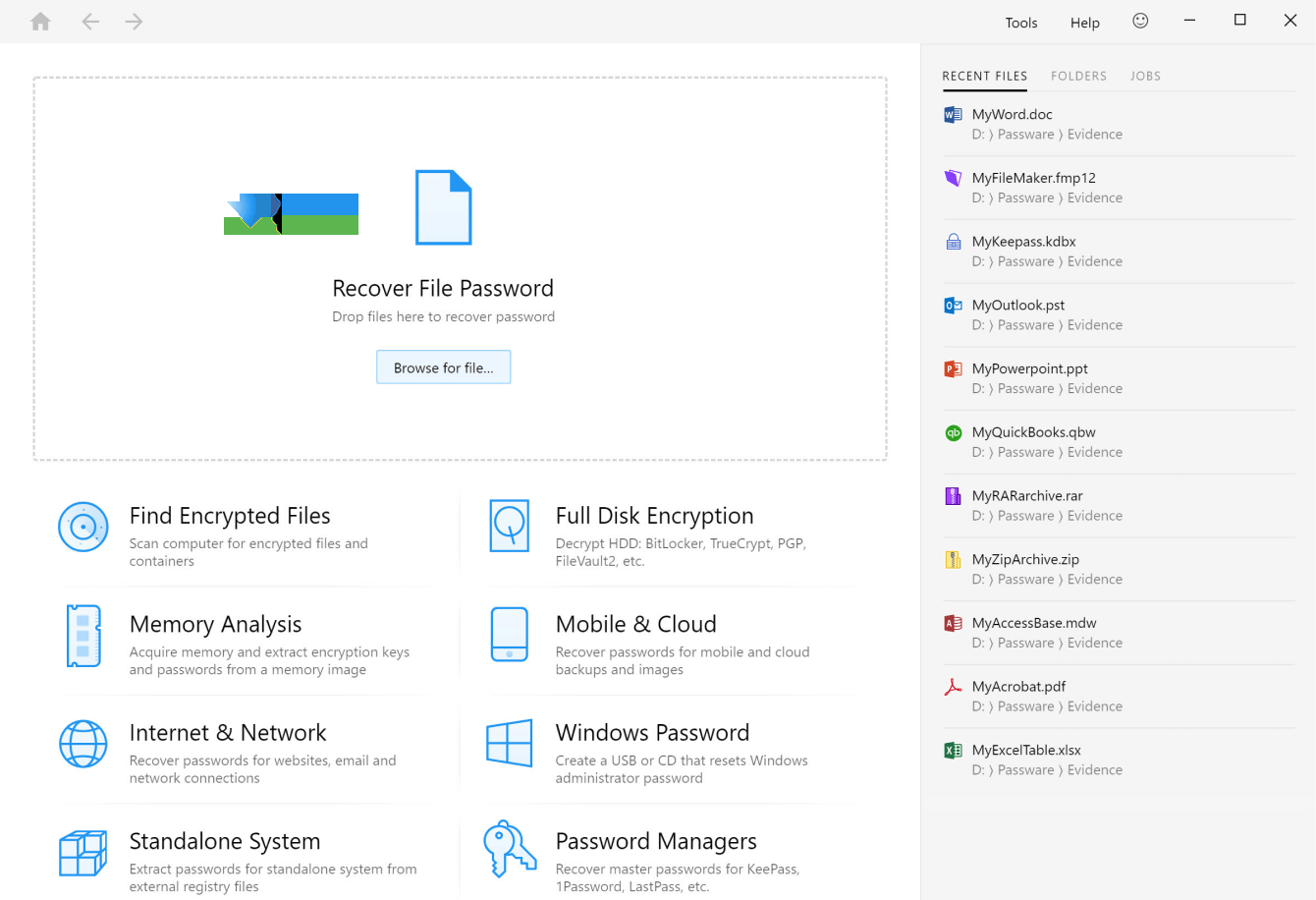This screenshot has height=900, width=1316.
Task: Click the Standalone System cubes icon
Action: click(83, 853)
